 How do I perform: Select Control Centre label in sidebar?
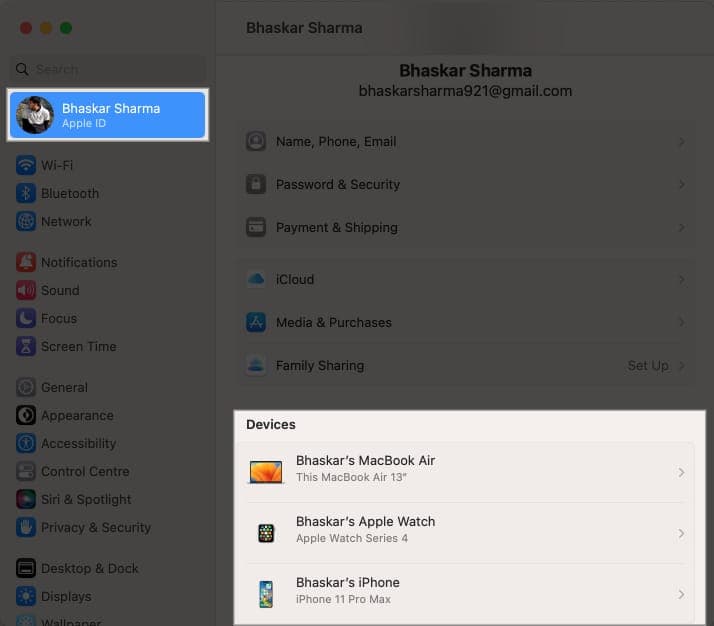coord(85,471)
